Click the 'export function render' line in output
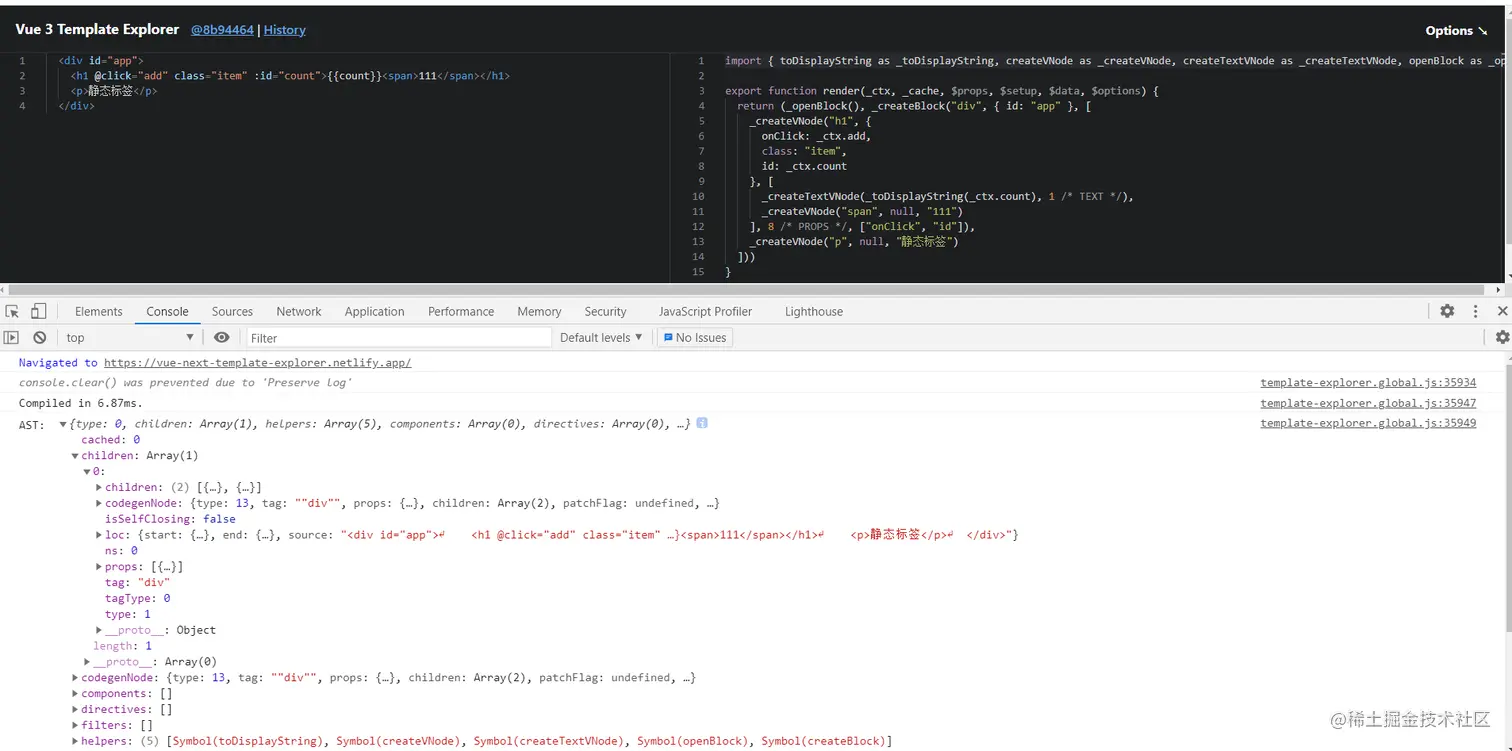The height and width of the screenshot is (751, 1512). click(942, 91)
